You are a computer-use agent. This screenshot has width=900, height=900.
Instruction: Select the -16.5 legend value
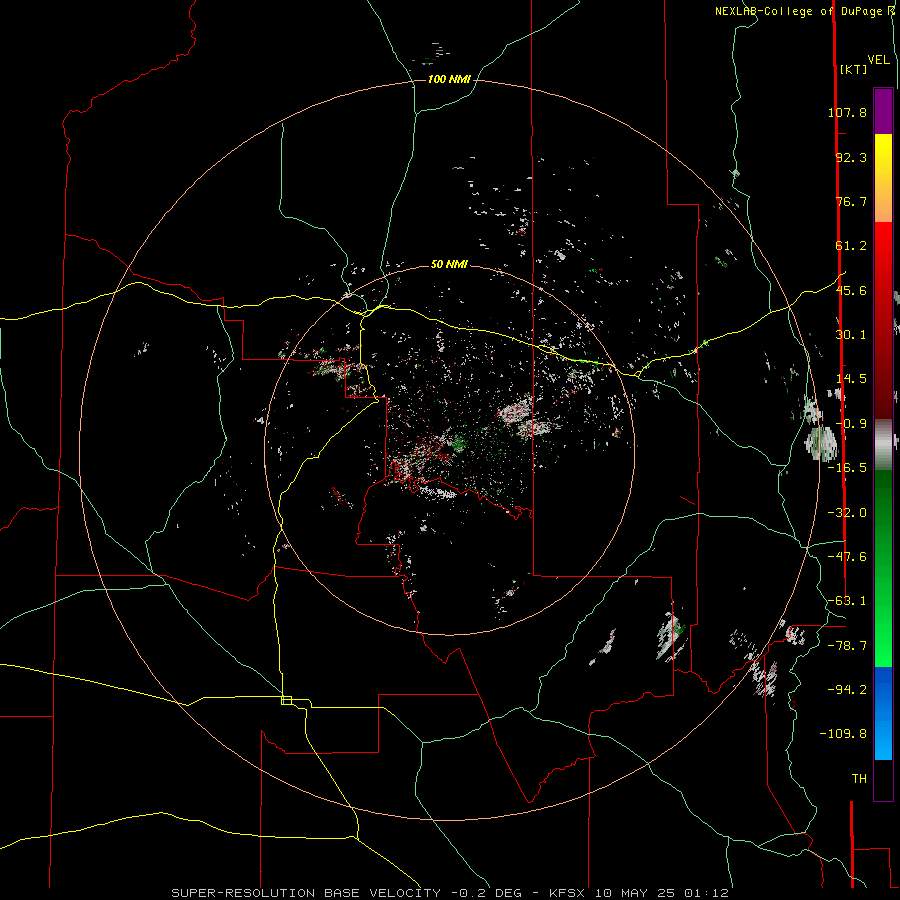(x=847, y=468)
